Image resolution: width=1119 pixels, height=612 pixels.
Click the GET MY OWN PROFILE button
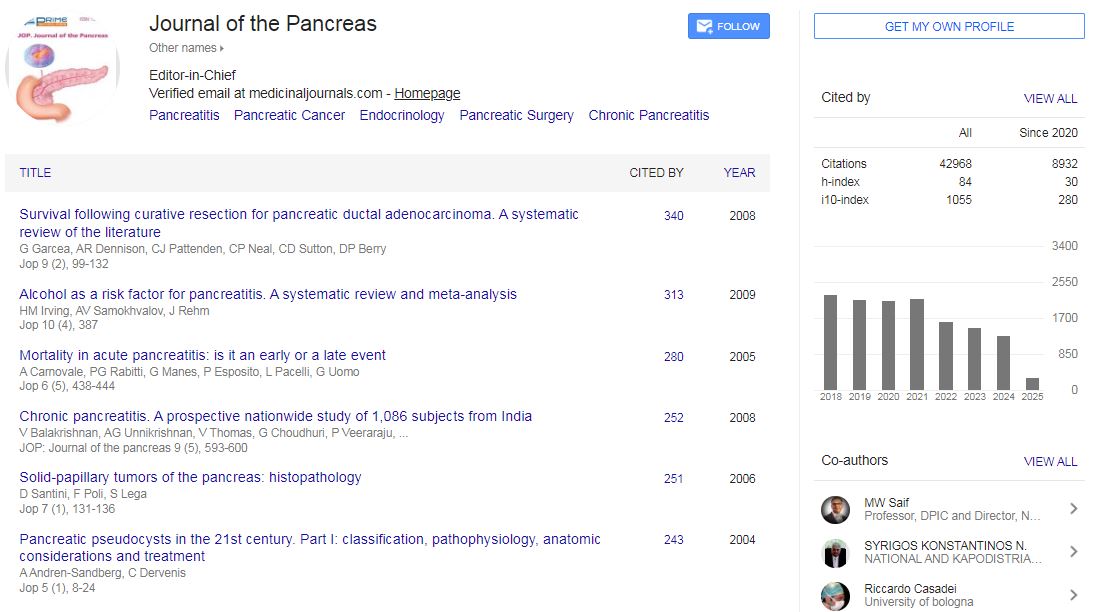click(x=948, y=26)
